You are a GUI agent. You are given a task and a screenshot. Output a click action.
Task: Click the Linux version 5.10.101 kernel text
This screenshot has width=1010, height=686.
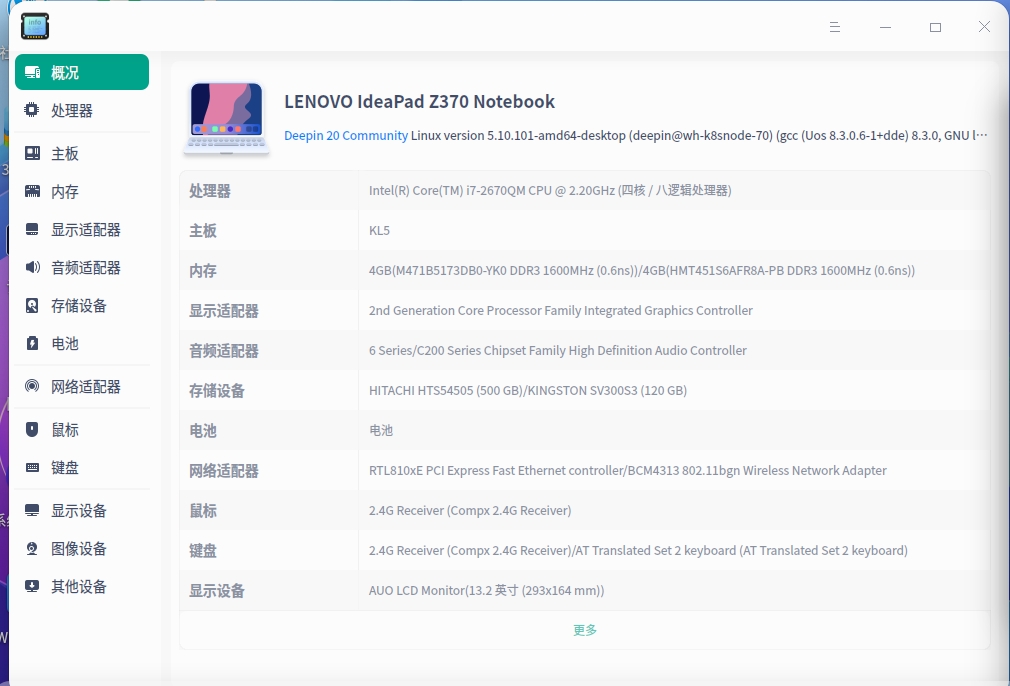click(x=699, y=135)
